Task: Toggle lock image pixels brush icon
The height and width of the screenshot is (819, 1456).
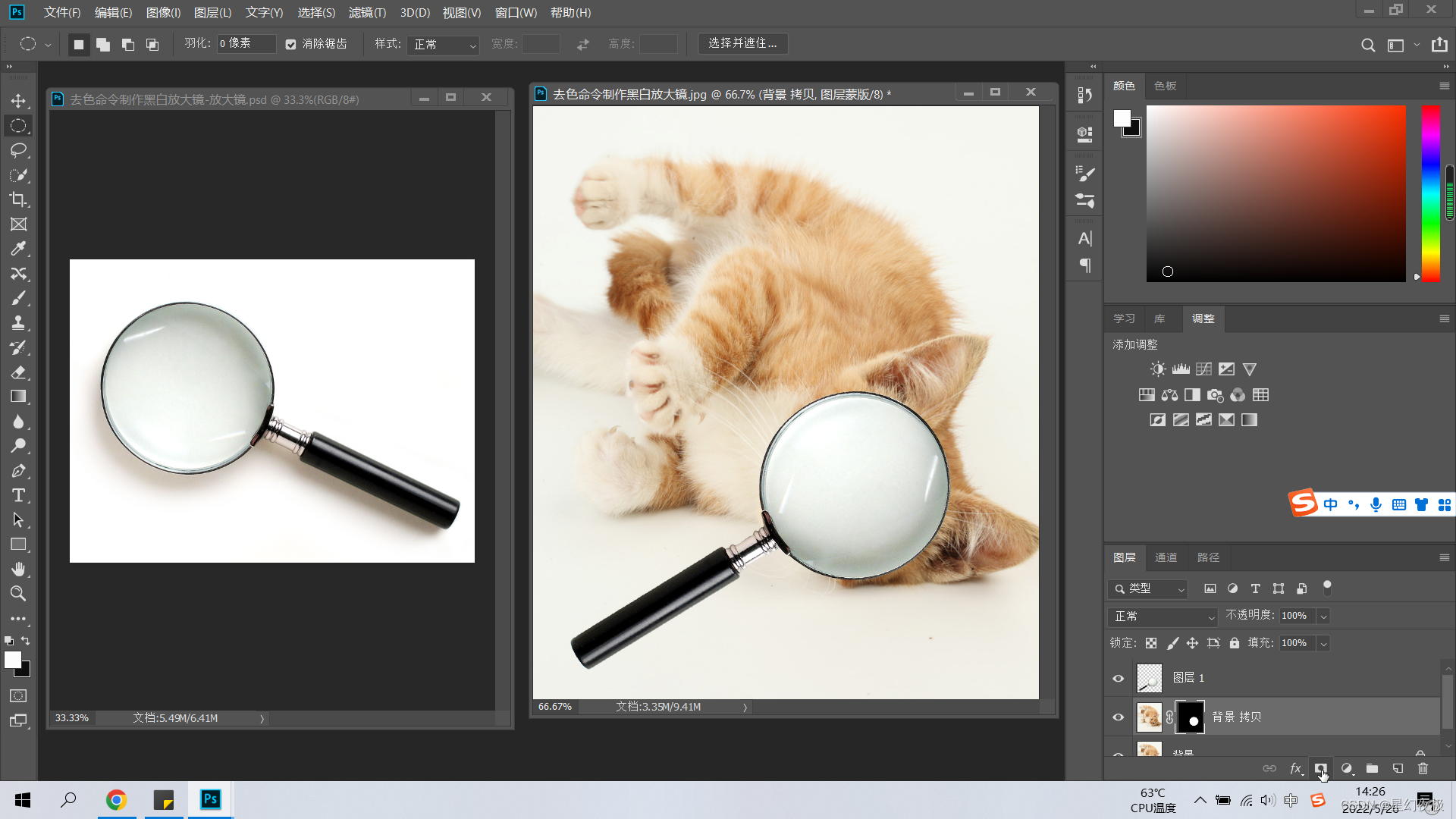Action: click(x=1172, y=643)
